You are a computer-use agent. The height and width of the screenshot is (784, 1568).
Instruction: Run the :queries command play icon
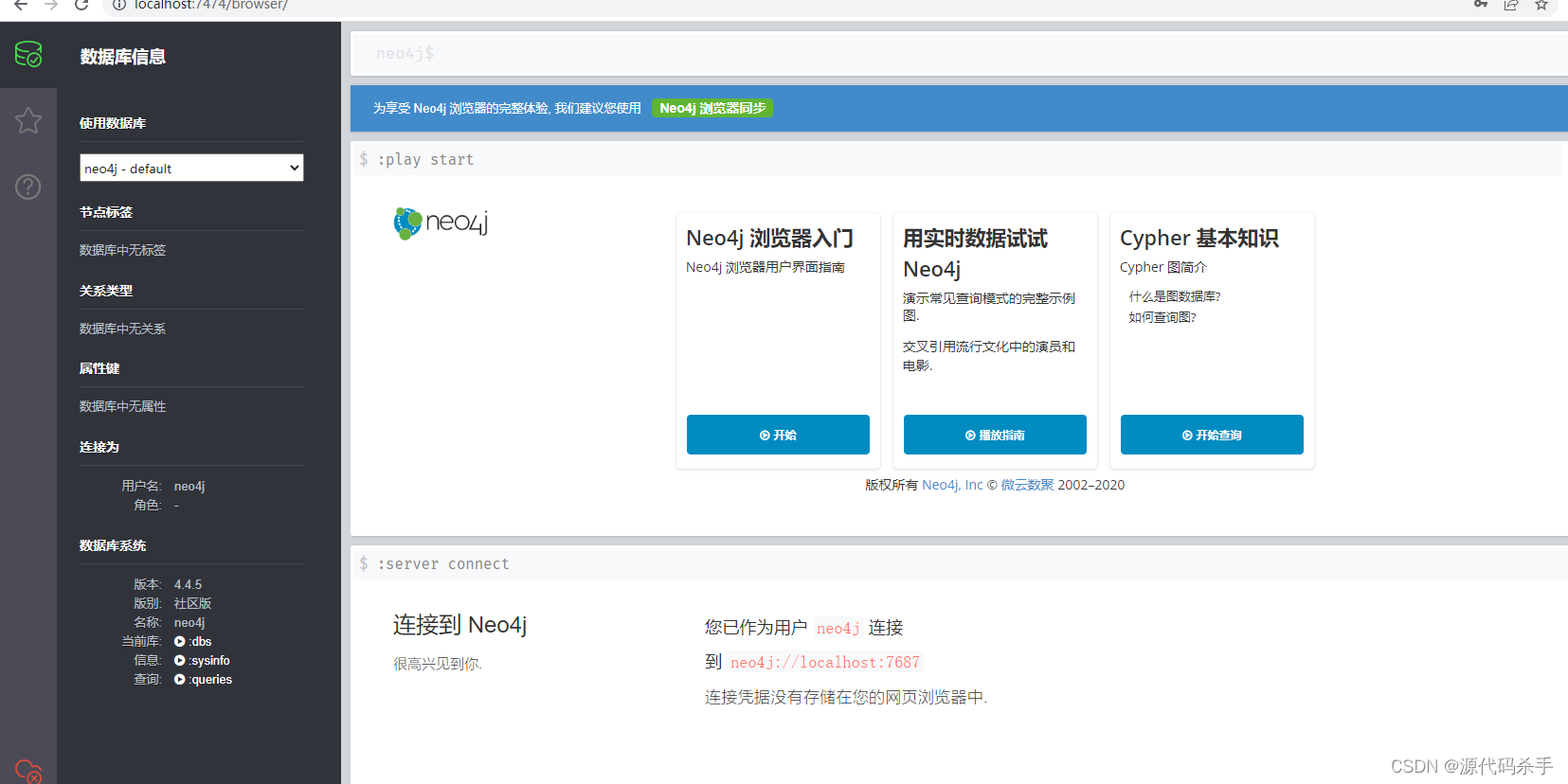click(180, 680)
